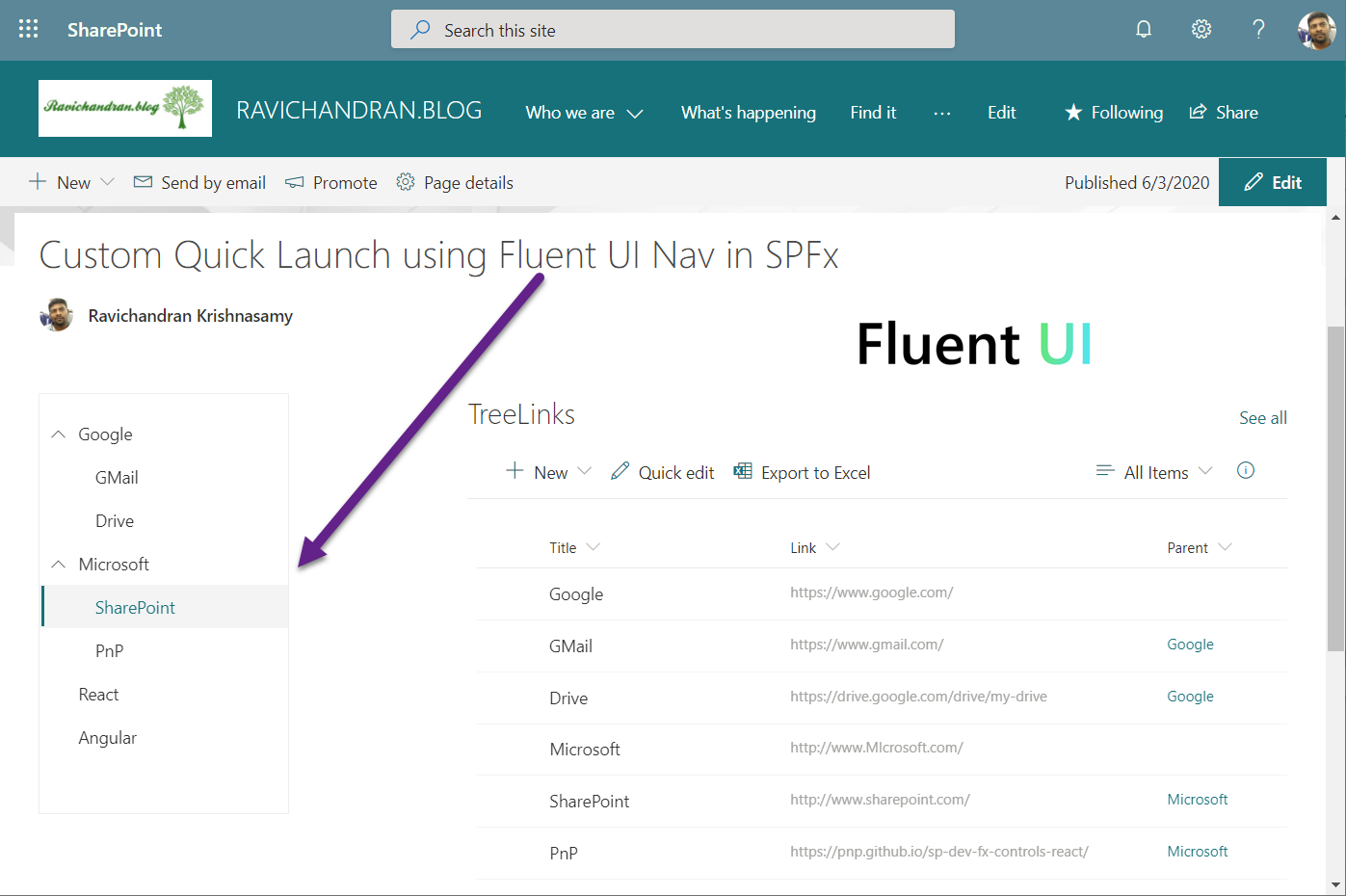The width and height of the screenshot is (1346, 896).
Task: Click the See all link
Action: point(1262,417)
